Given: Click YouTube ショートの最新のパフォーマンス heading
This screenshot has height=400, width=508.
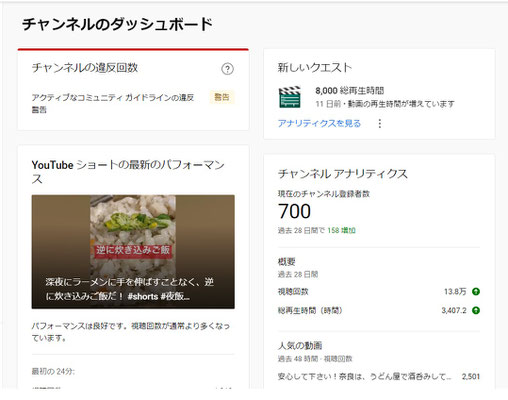Looking at the screenshot, I should pos(128,172).
